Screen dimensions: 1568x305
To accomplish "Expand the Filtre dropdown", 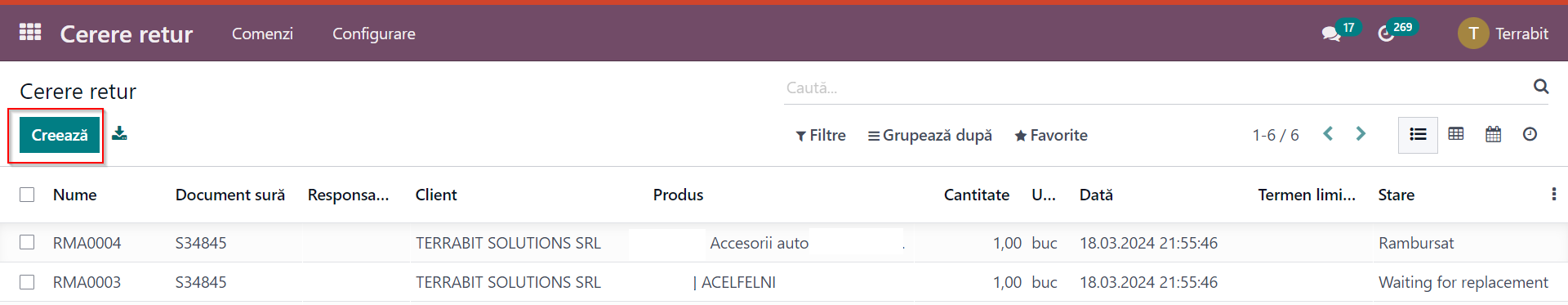I will (x=821, y=135).
